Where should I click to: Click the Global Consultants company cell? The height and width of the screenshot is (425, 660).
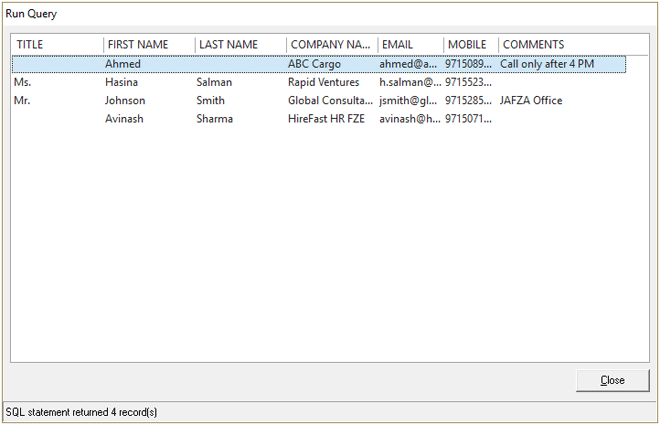pos(330,101)
